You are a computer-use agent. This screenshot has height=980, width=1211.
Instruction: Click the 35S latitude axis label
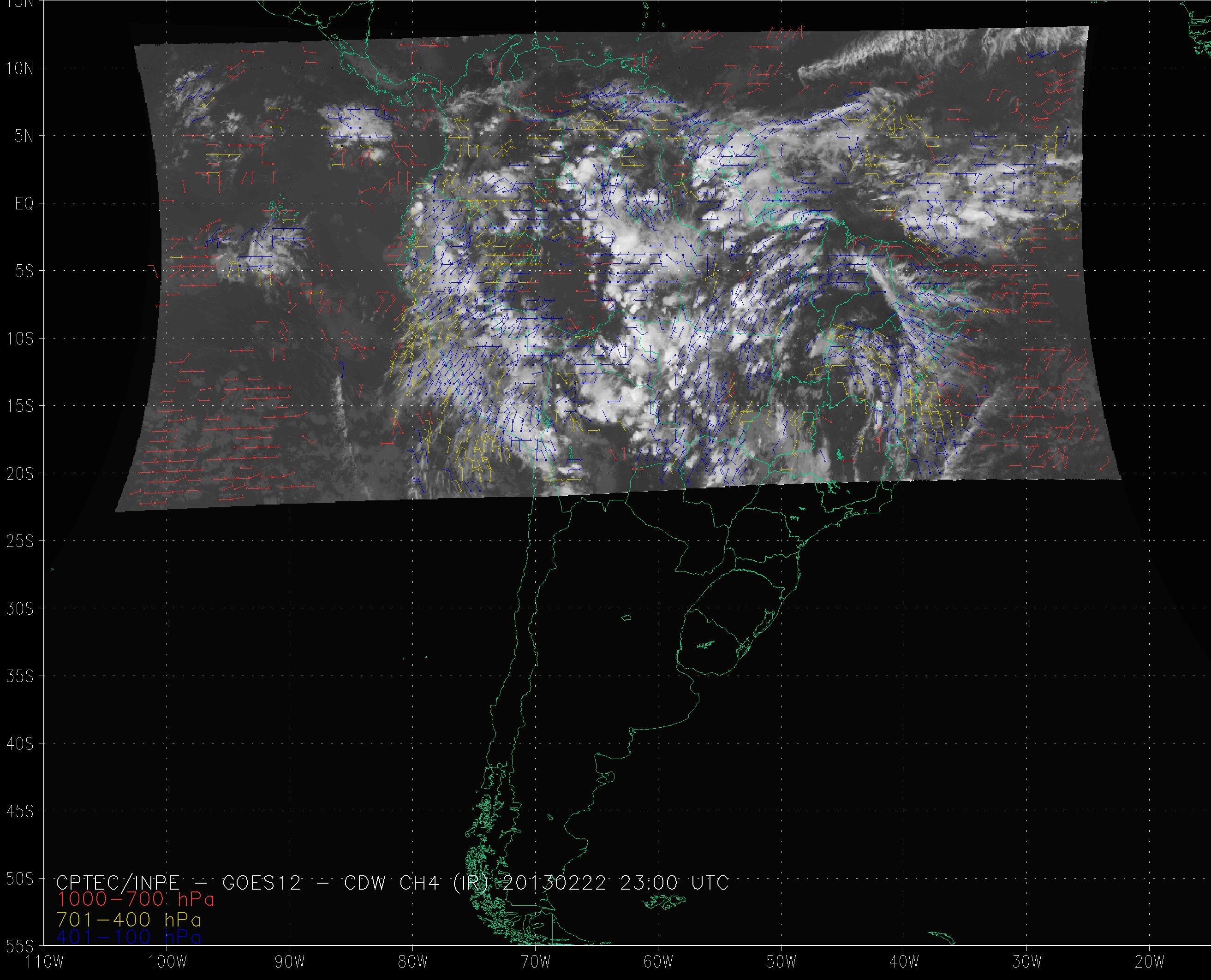tap(20, 676)
